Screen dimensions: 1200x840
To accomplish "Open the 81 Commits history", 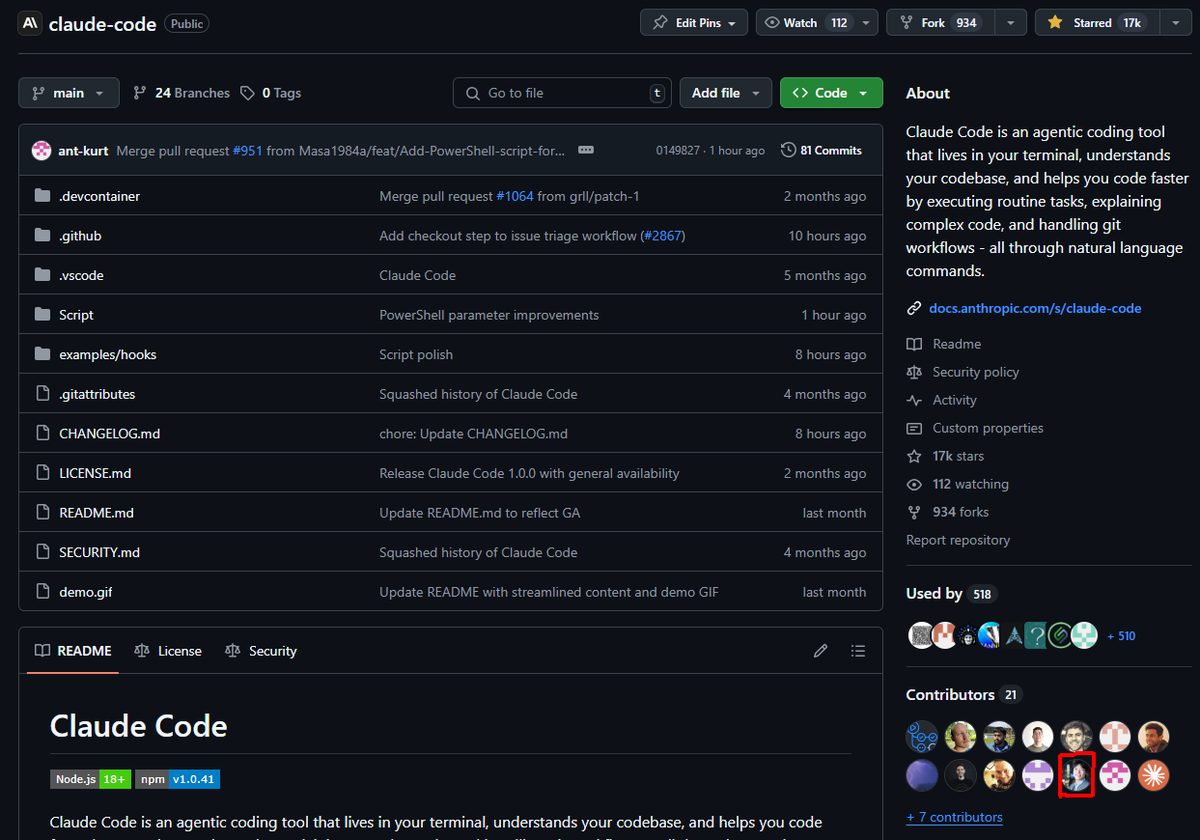I will 821,150.
